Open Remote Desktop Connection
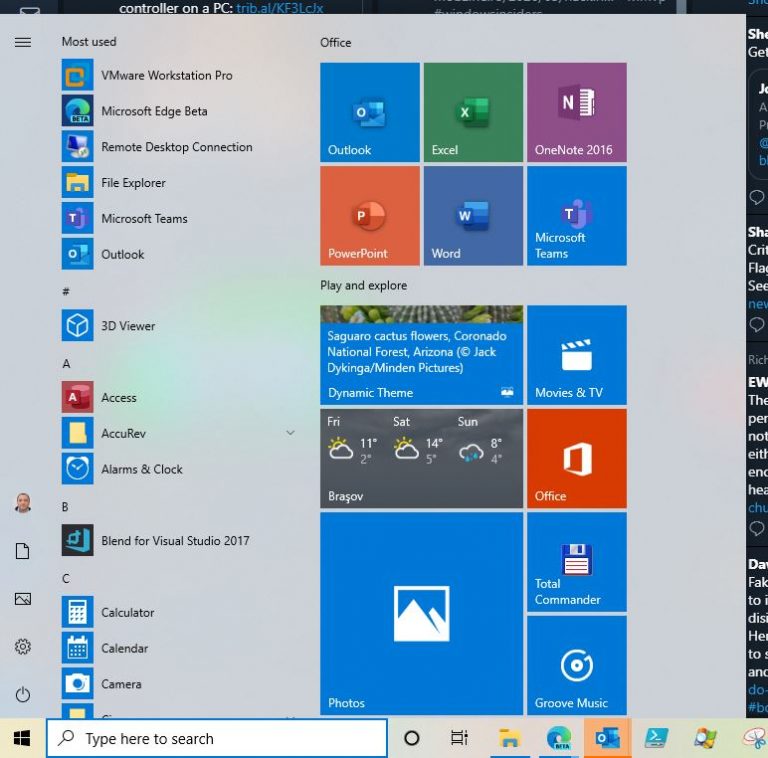 pos(179,147)
